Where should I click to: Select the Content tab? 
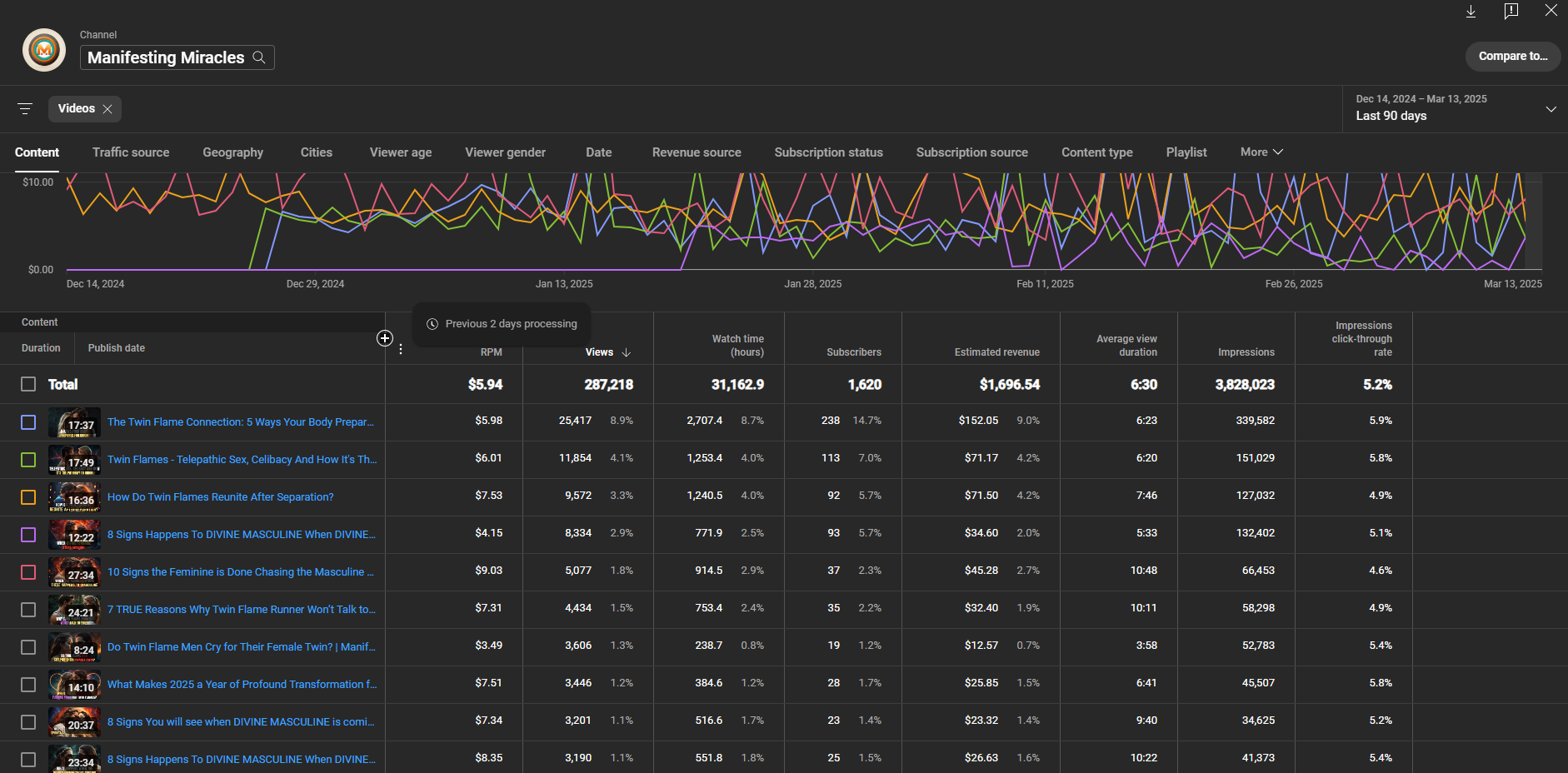tap(37, 152)
